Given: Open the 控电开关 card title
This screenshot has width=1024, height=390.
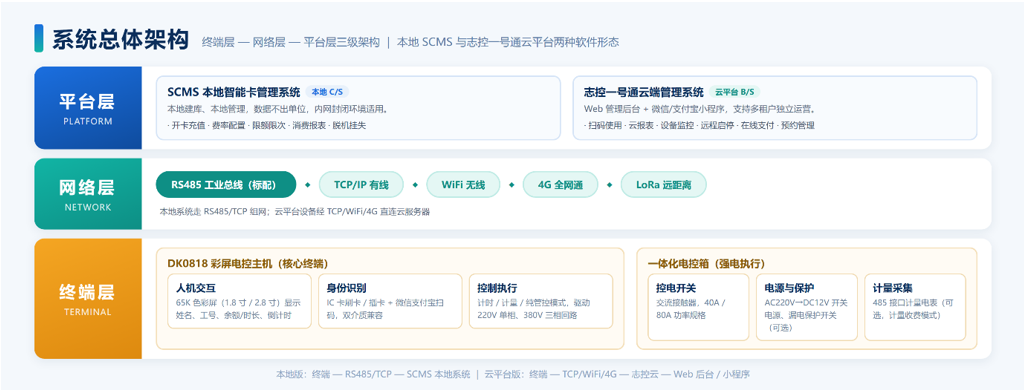Looking at the screenshot, I should coord(676,288).
